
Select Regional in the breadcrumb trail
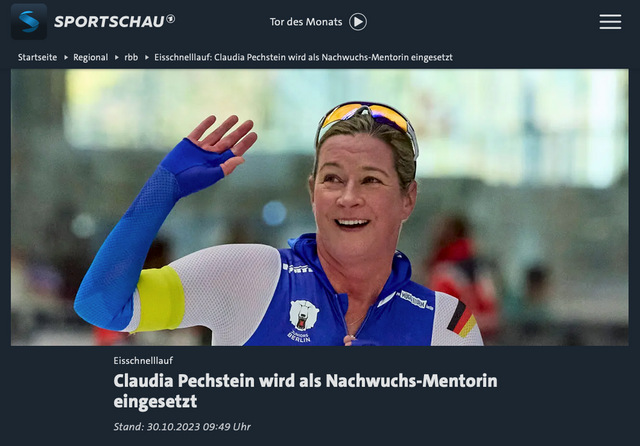pos(91,57)
